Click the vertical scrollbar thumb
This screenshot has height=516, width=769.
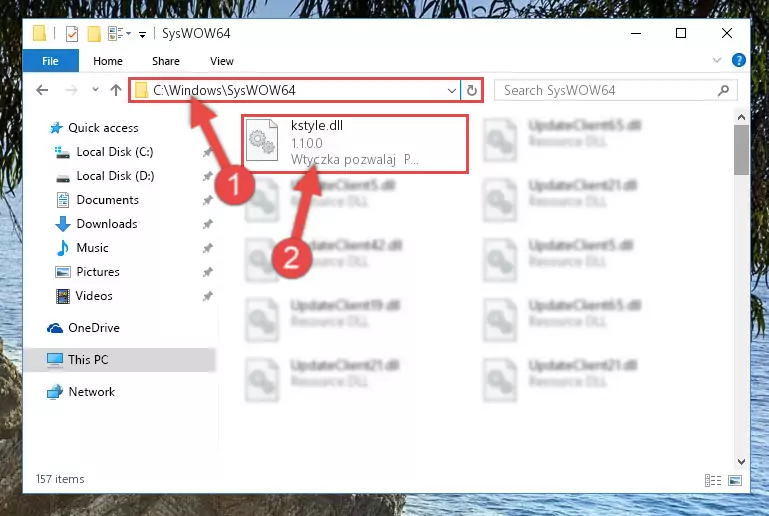(x=741, y=150)
